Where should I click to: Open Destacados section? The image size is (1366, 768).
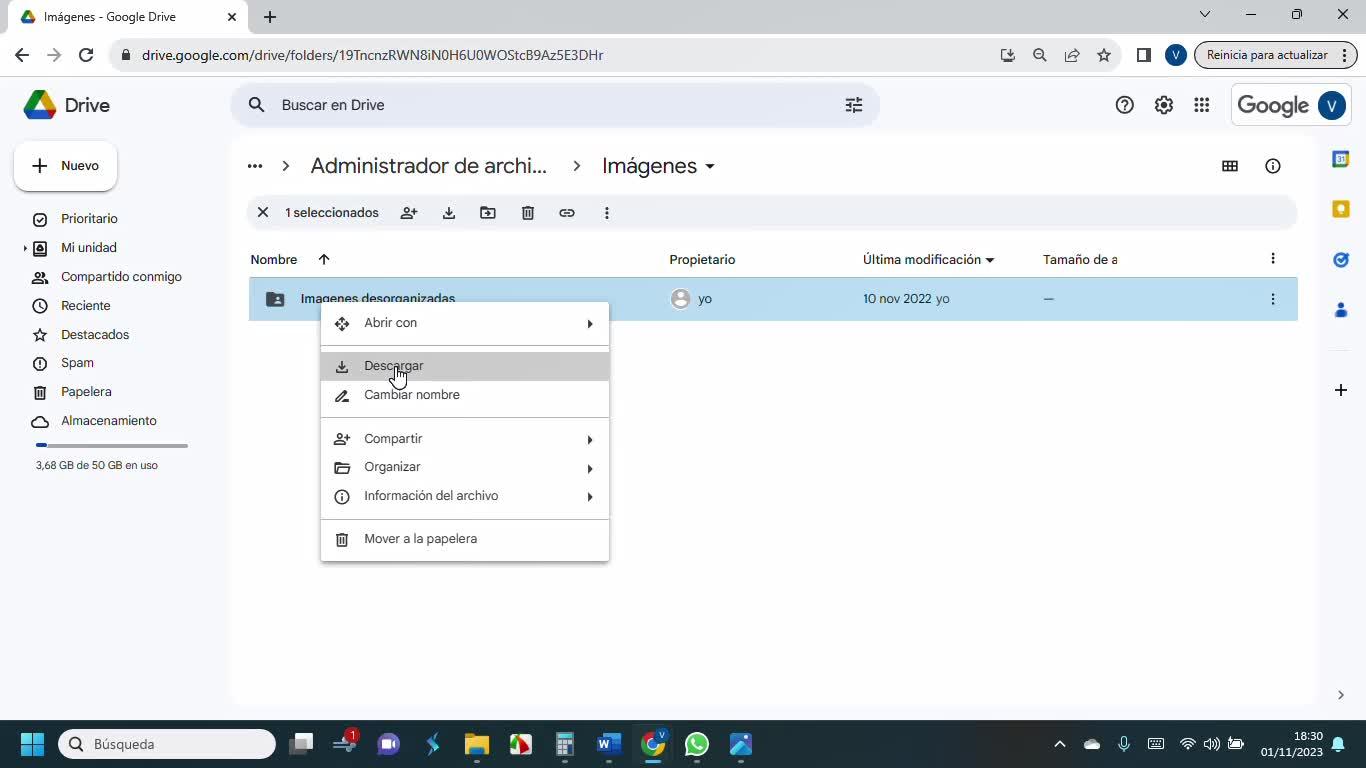[95, 335]
